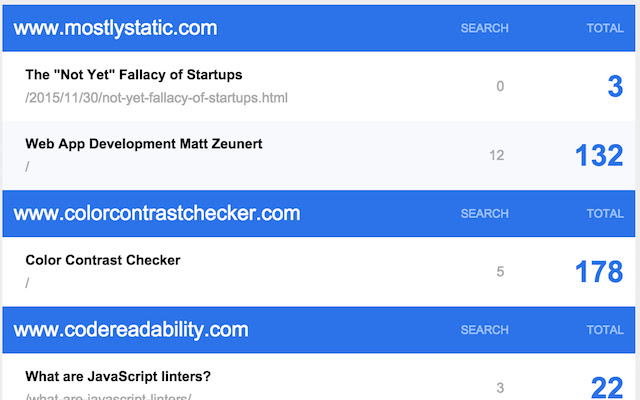Click SEARCH column header for mostlystatic.com
640x400 pixels.
point(484,28)
